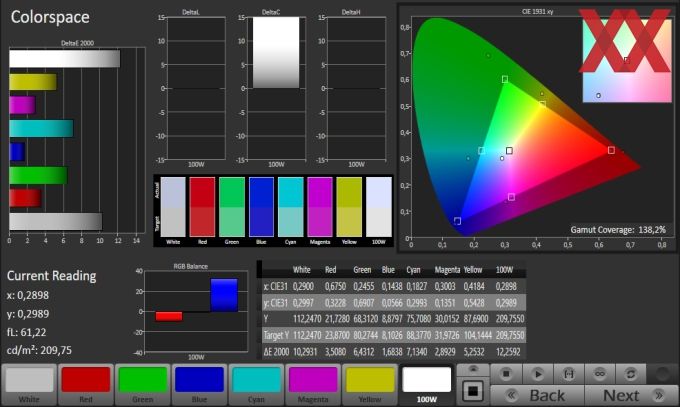Click the top white bar in DeltaE 2000 chart
The width and height of the screenshot is (680, 407).
[65, 59]
